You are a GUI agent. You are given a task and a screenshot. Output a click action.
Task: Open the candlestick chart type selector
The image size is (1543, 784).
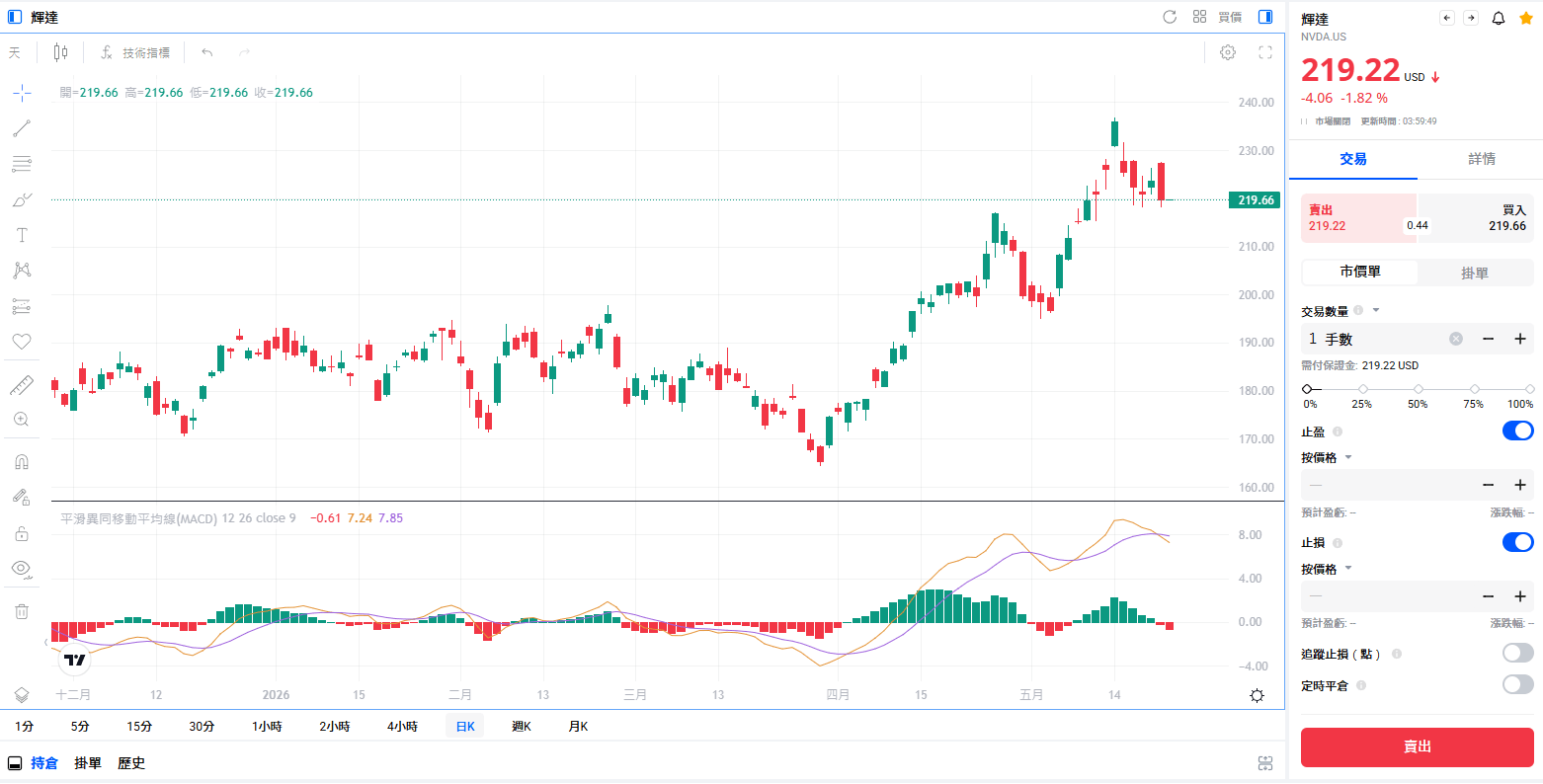click(60, 52)
